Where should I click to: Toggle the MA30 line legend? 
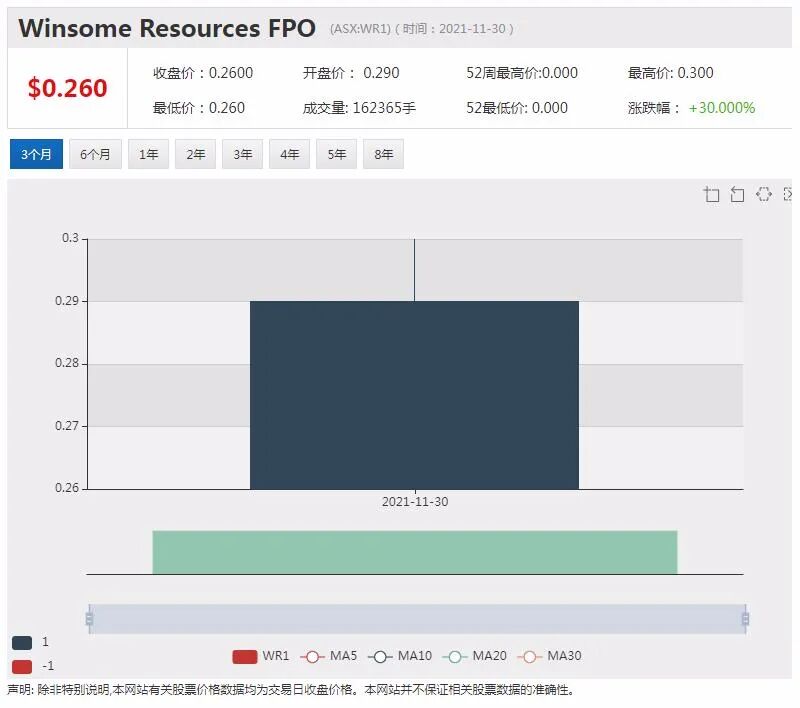pyautogui.click(x=549, y=656)
